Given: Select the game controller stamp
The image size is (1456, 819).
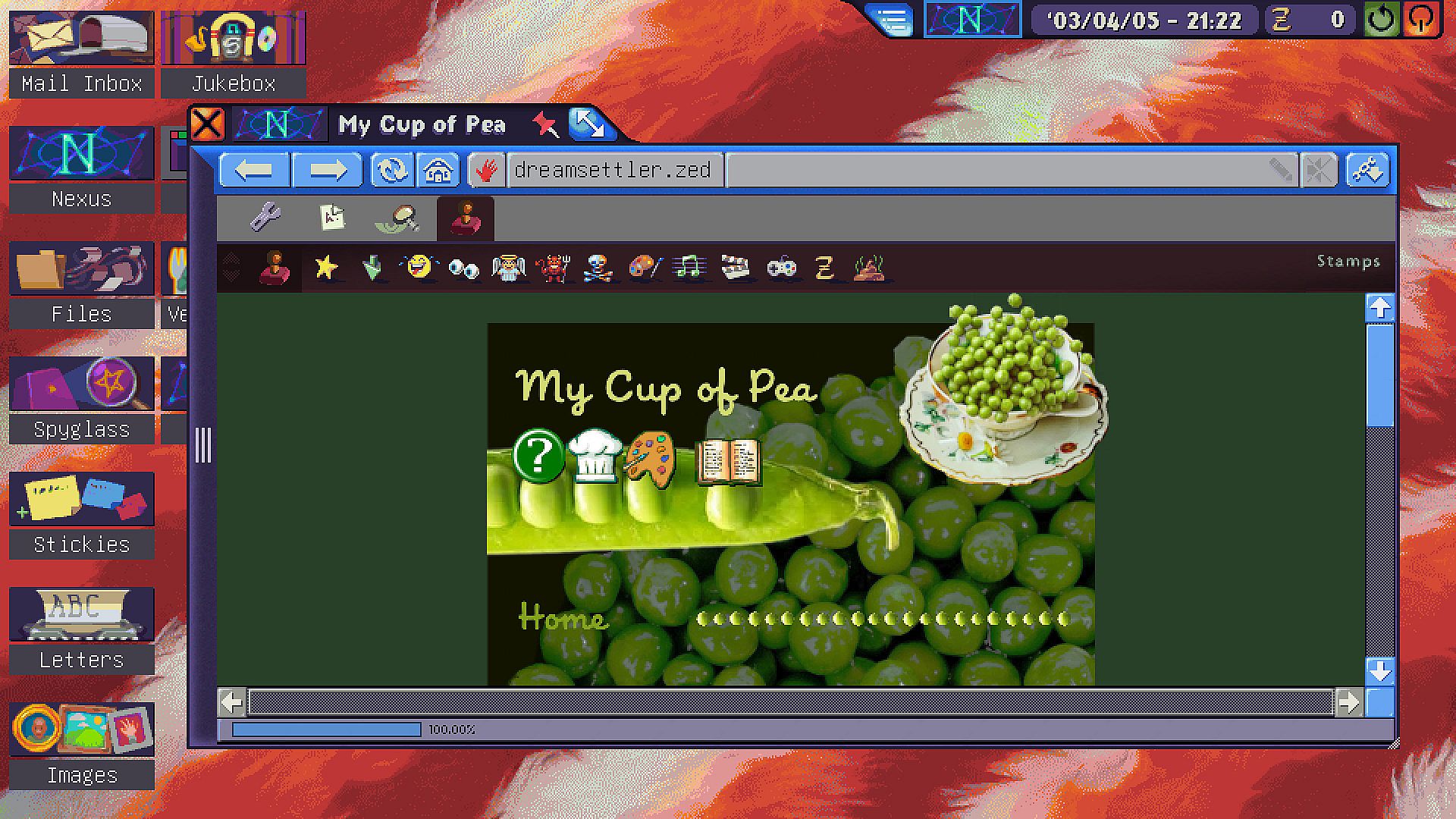Looking at the screenshot, I should pos(781,267).
